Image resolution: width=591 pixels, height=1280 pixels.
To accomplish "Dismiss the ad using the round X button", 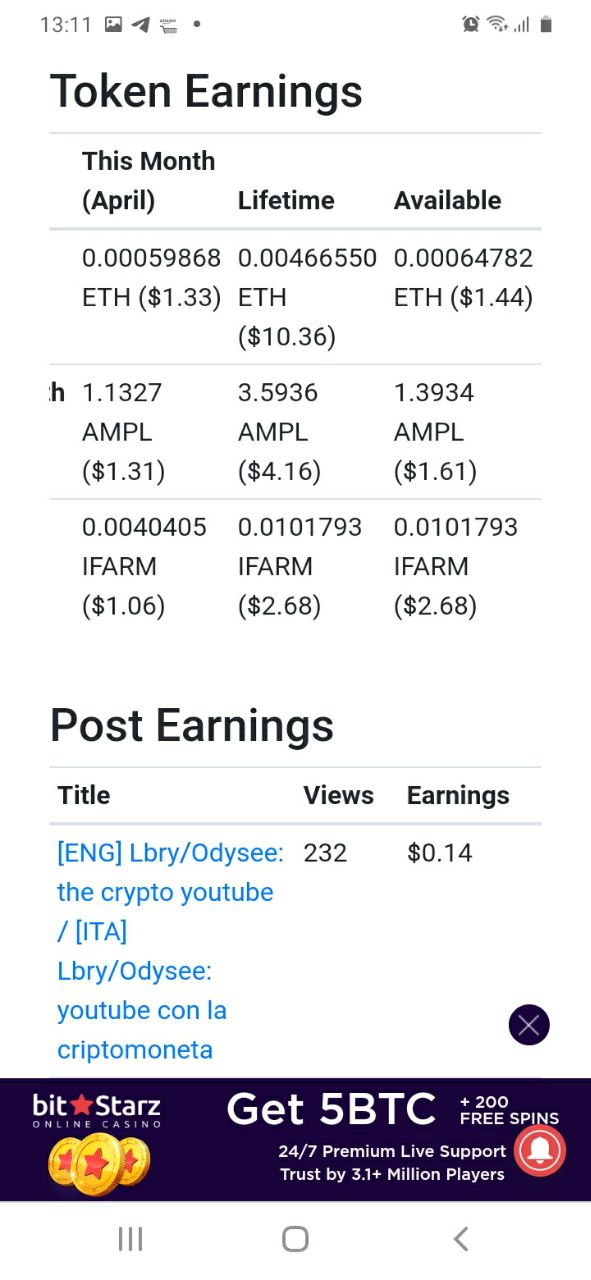I will tap(529, 1025).
